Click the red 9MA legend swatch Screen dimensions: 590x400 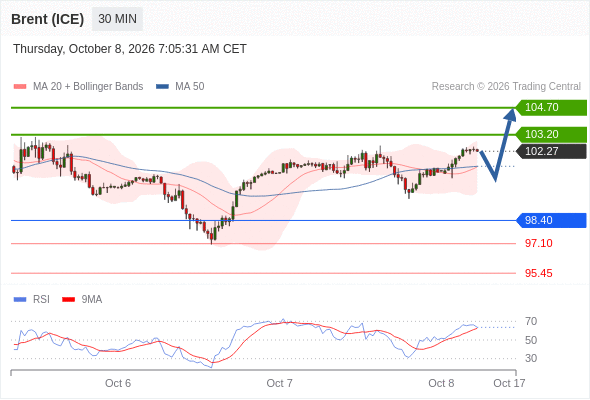(x=68, y=300)
